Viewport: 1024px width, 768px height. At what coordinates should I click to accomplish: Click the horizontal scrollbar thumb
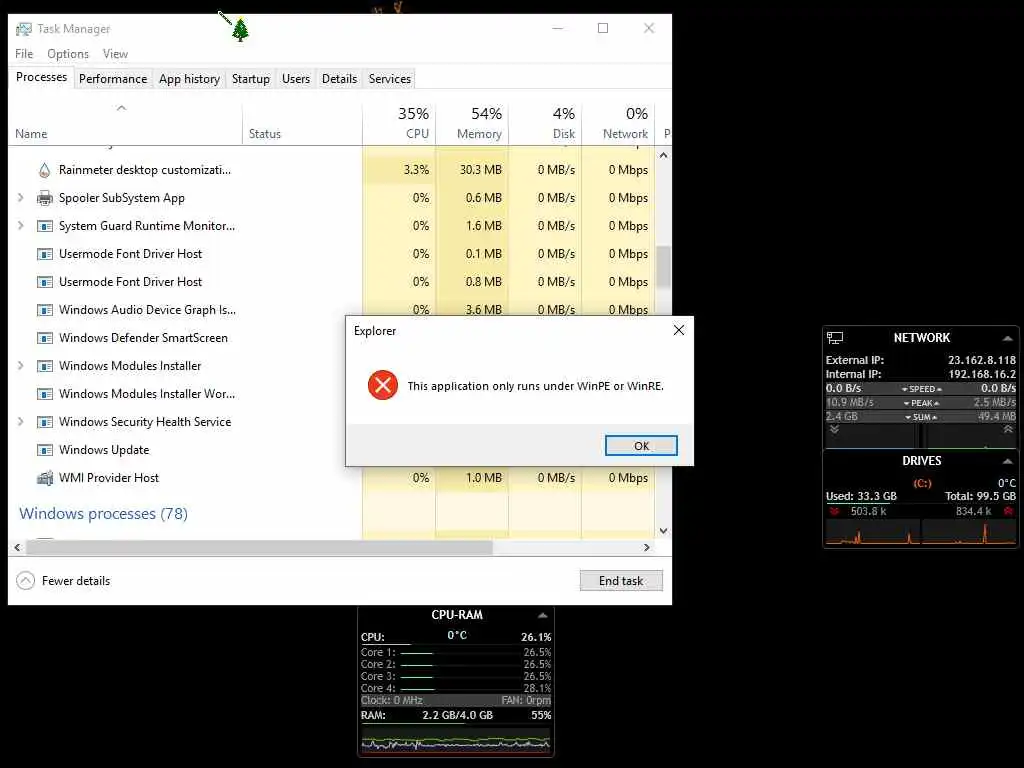[259, 548]
